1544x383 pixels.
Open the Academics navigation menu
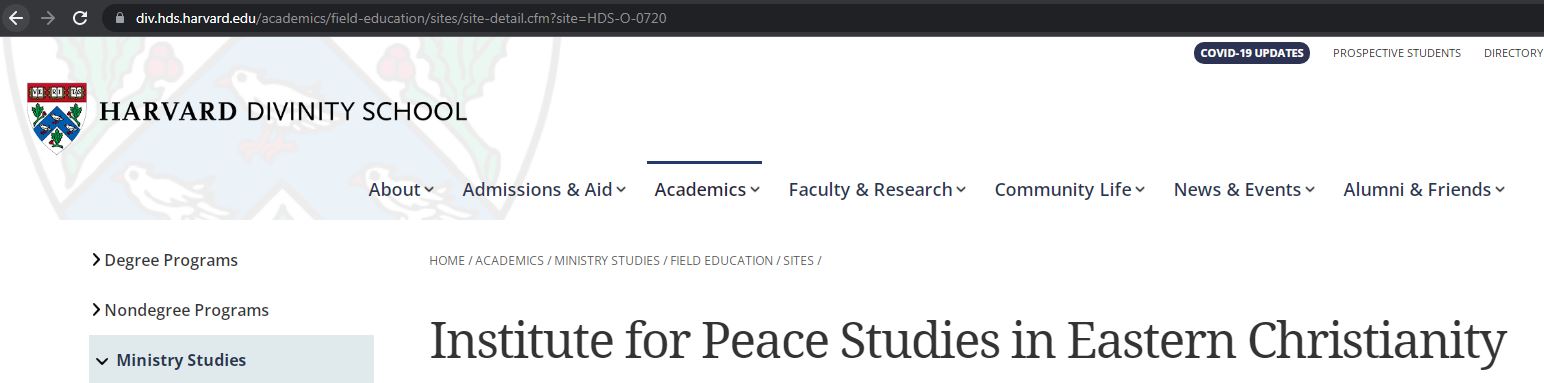click(707, 189)
